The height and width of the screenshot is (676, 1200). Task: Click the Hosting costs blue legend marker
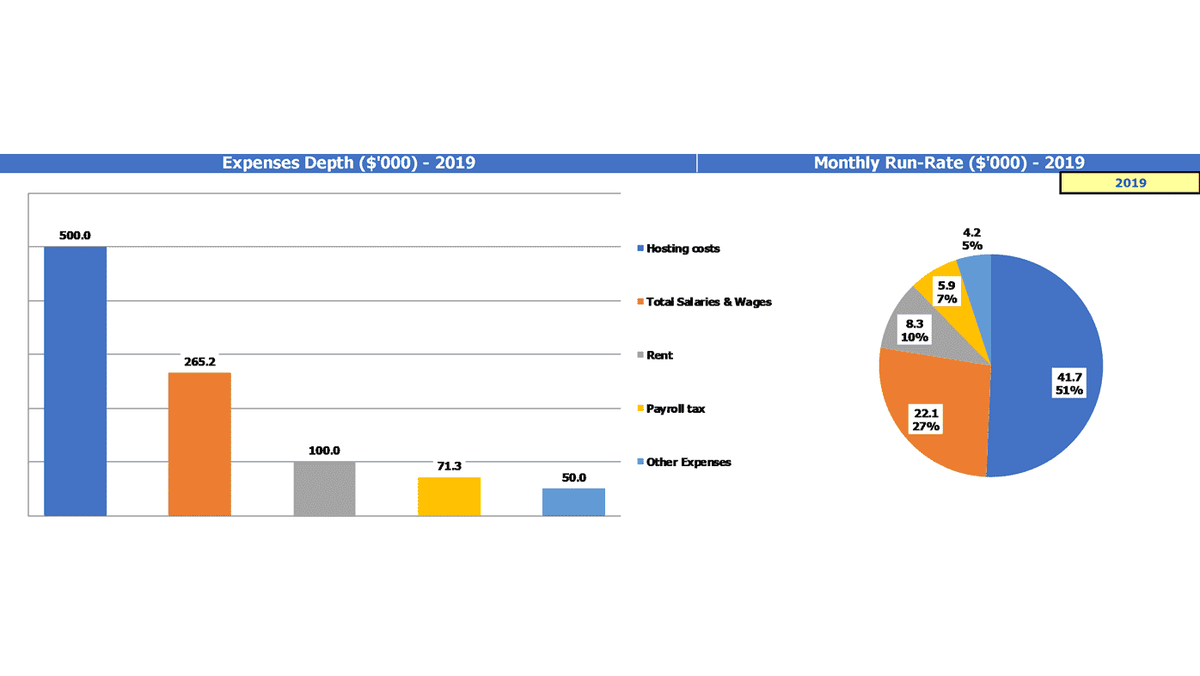[640, 248]
